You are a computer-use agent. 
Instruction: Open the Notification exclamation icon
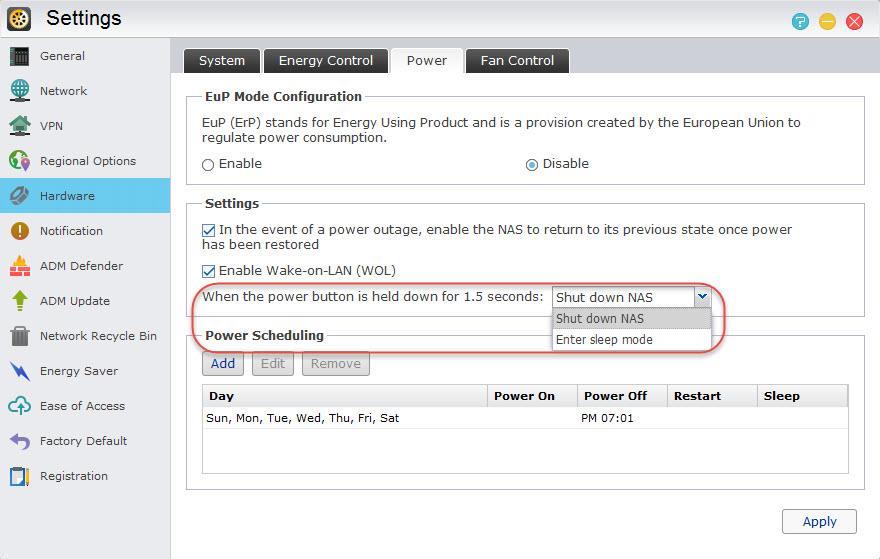point(20,231)
